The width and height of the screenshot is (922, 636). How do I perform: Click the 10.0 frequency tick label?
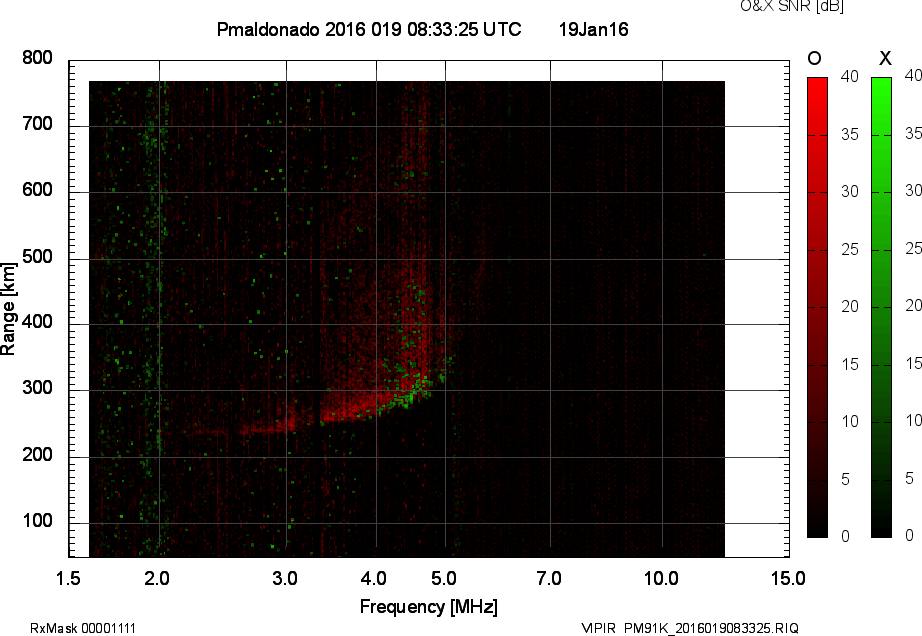tap(662, 579)
